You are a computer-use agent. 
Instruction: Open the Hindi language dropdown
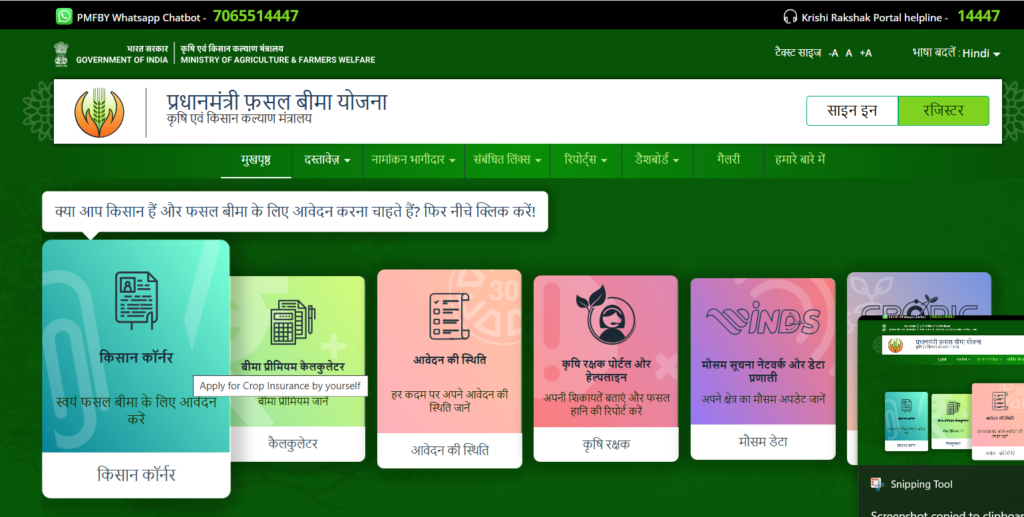click(x=981, y=54)
